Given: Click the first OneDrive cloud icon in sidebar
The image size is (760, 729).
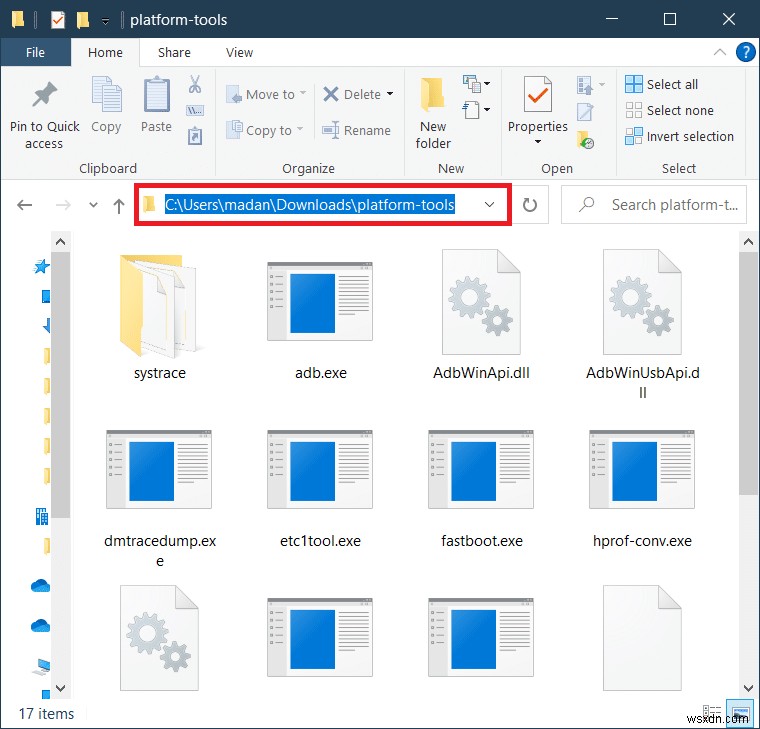Looking at the screenshot, I should 40,586.
